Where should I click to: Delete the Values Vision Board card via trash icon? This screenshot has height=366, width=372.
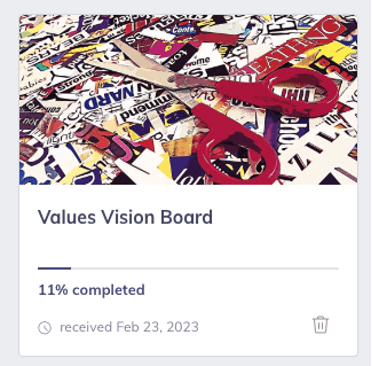coord(320,325)
